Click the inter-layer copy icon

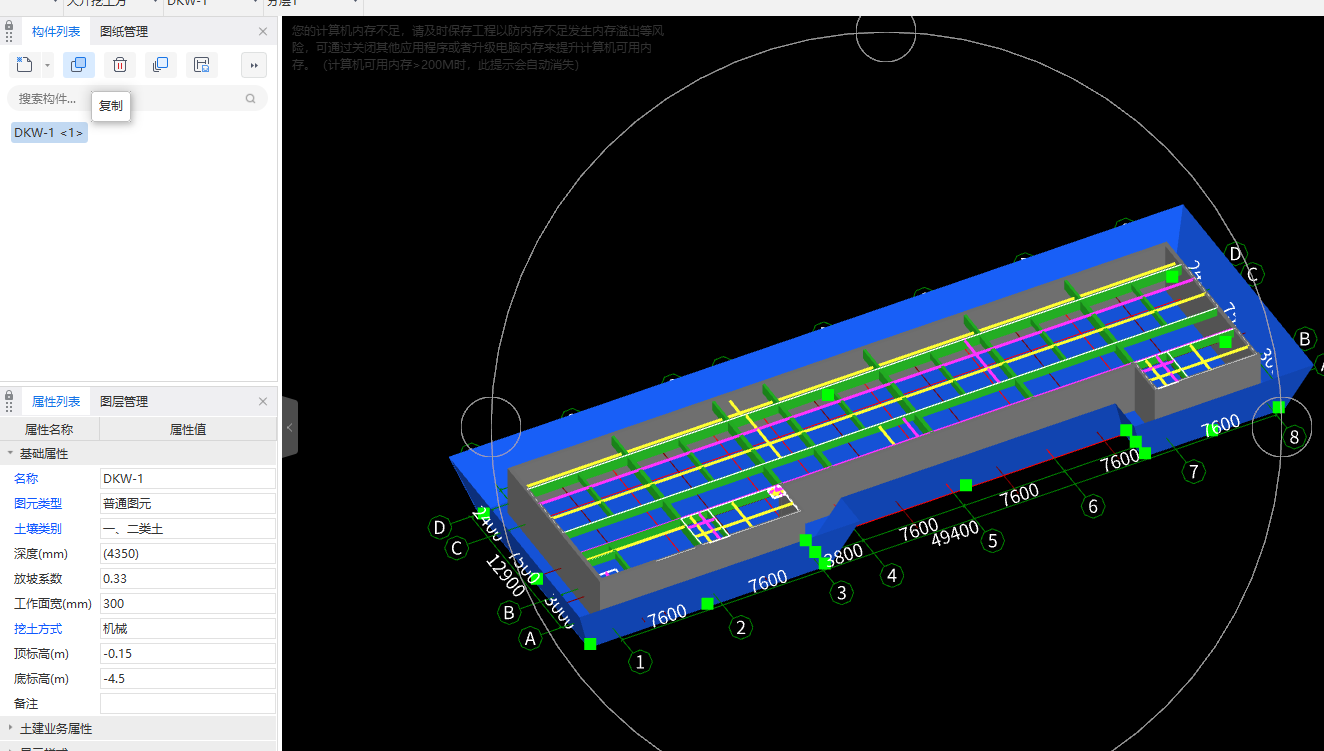(160, 65)
